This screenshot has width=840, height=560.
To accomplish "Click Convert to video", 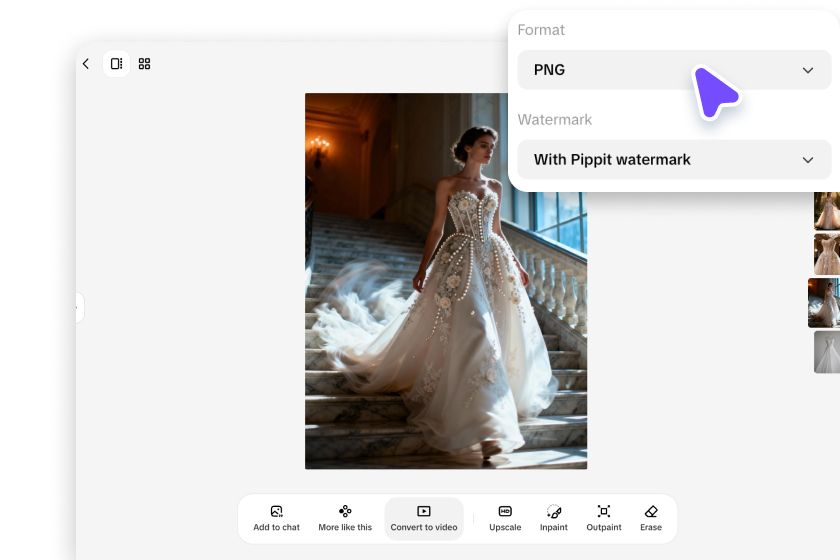I will (x=424, y=518).
